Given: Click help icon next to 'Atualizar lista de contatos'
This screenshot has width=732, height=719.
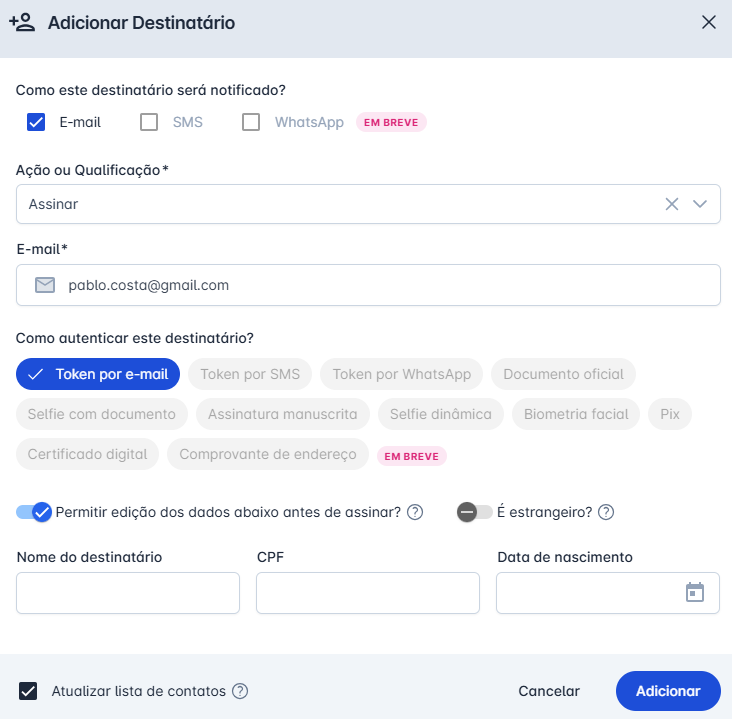Looking at the screenshot, I should 240,691.
